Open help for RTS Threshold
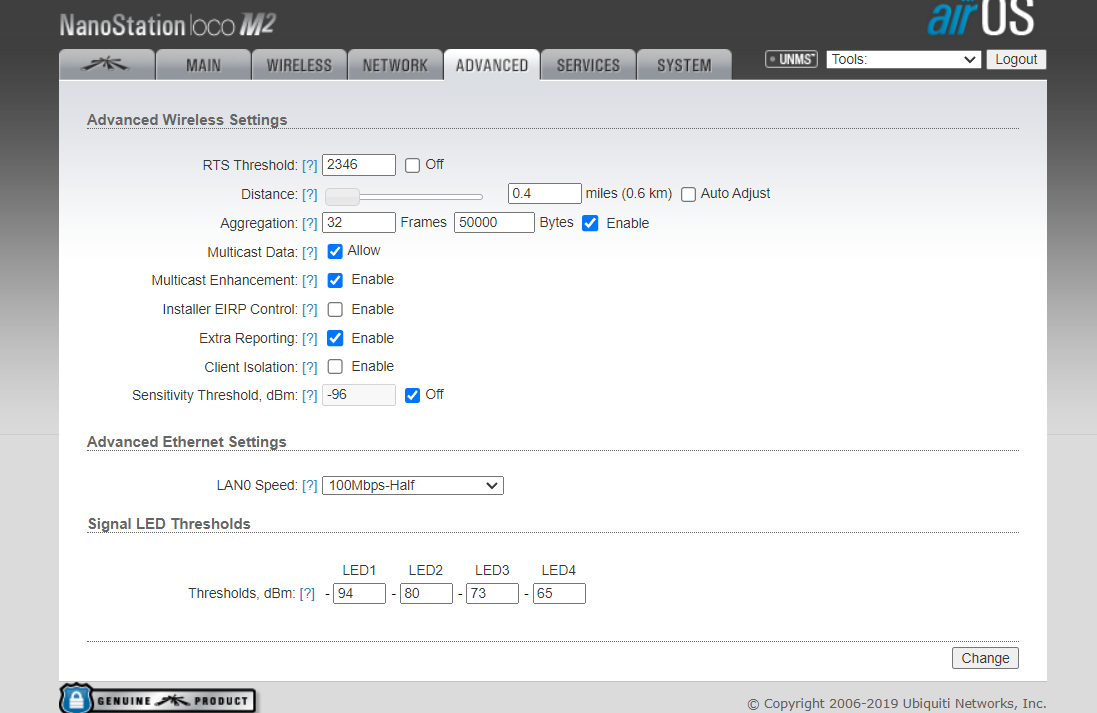Viewport: 1097px width, 713px height. click(x=310, y=166)
